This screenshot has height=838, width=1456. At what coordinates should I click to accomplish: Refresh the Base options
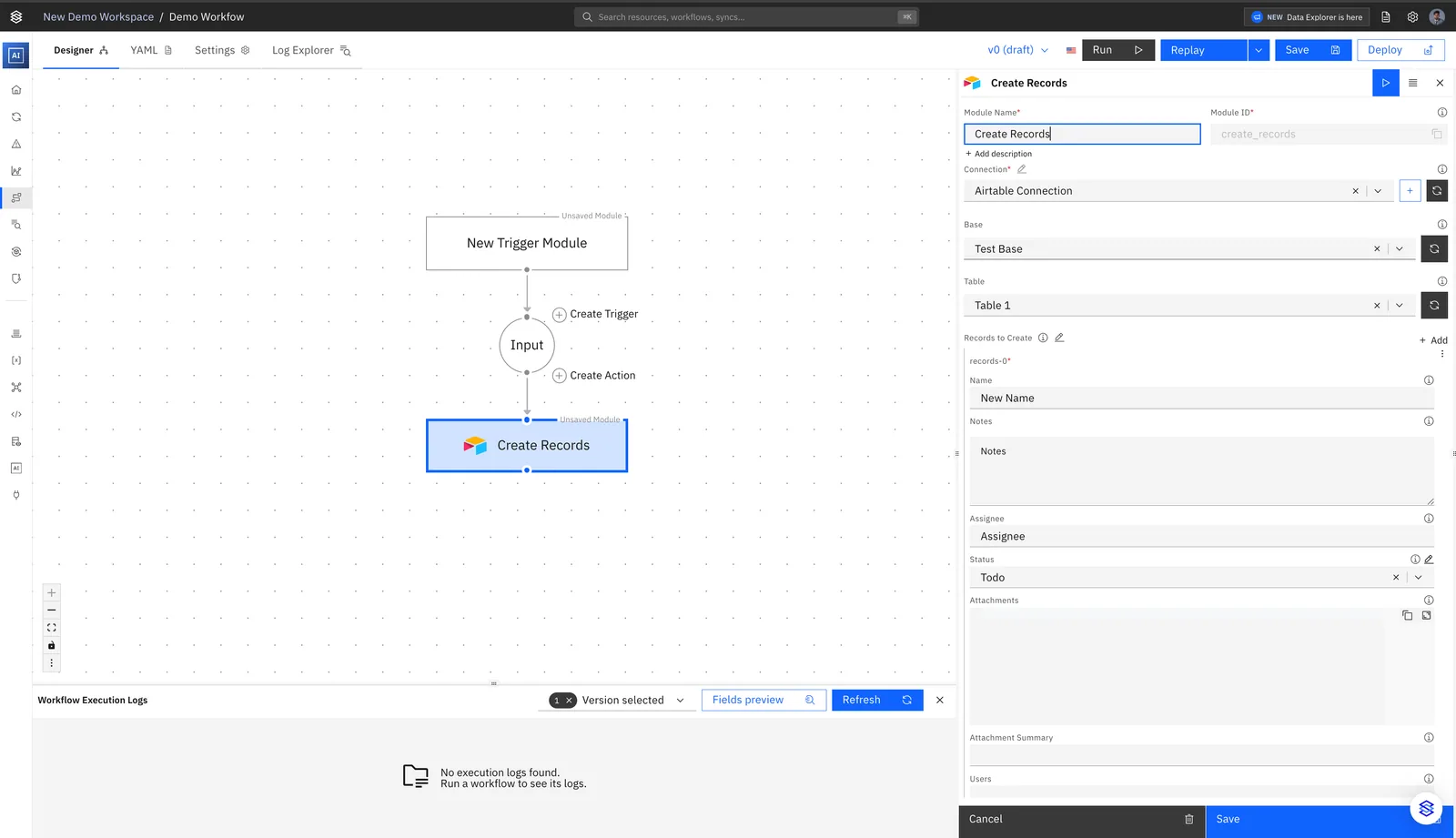(1434, 248)
